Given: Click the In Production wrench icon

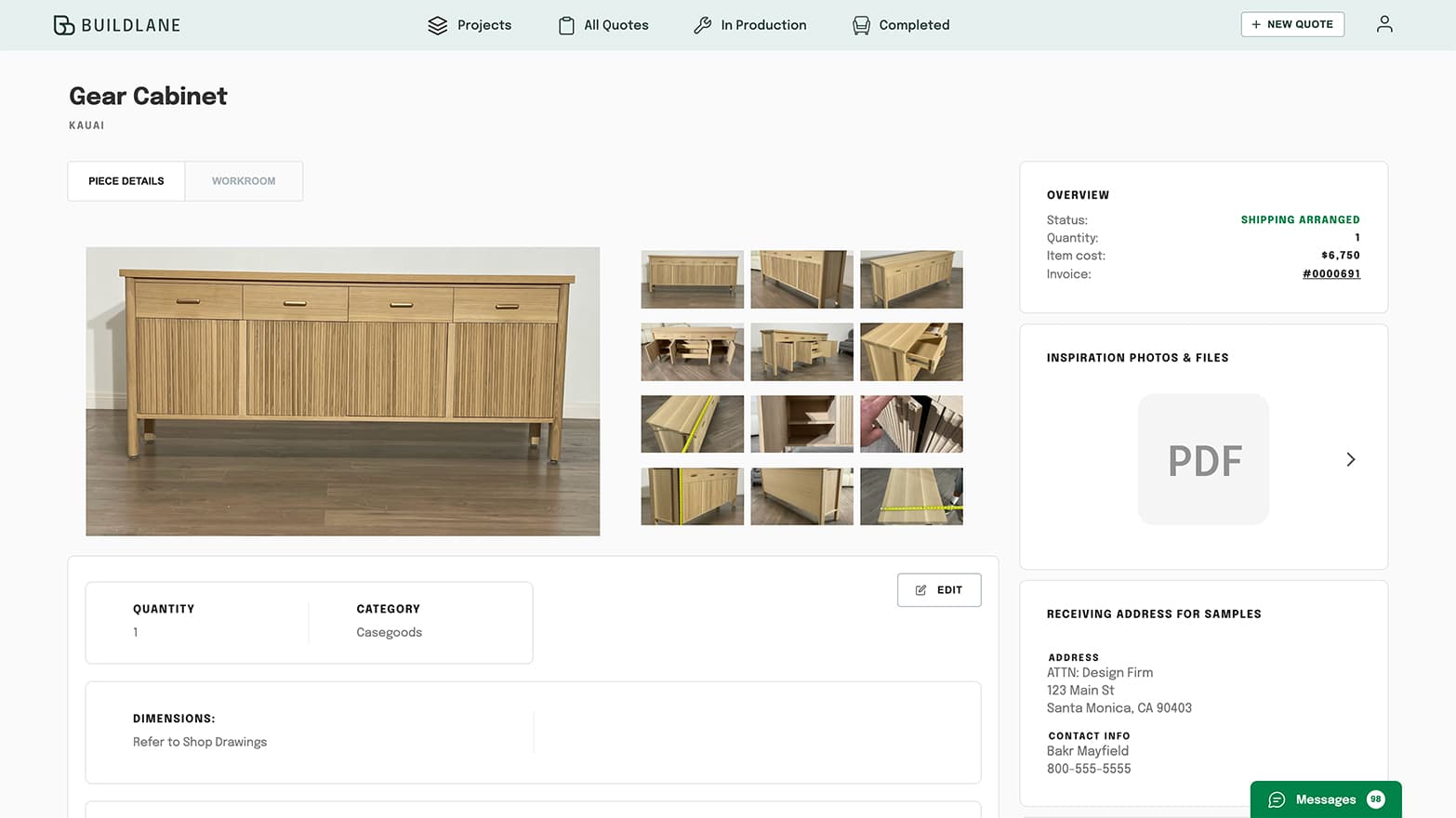Looking at the screenshot, I should (x=703, y=25).
